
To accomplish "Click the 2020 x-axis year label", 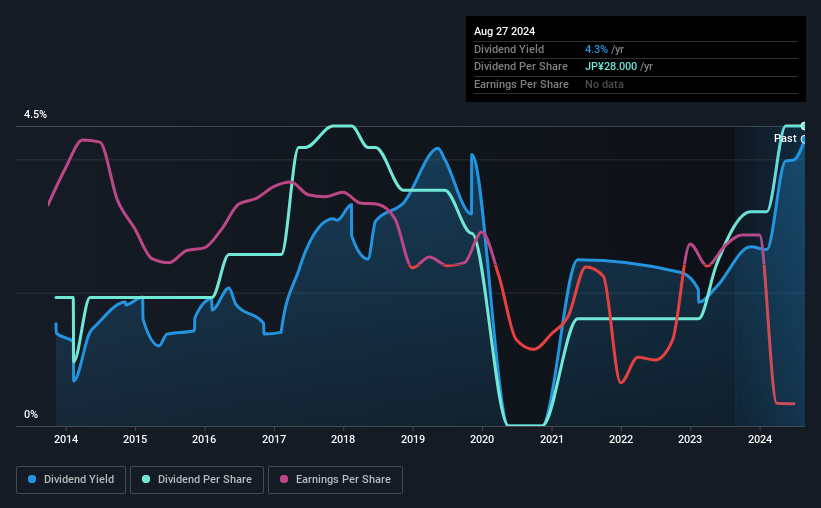I will tap(482, 439).
